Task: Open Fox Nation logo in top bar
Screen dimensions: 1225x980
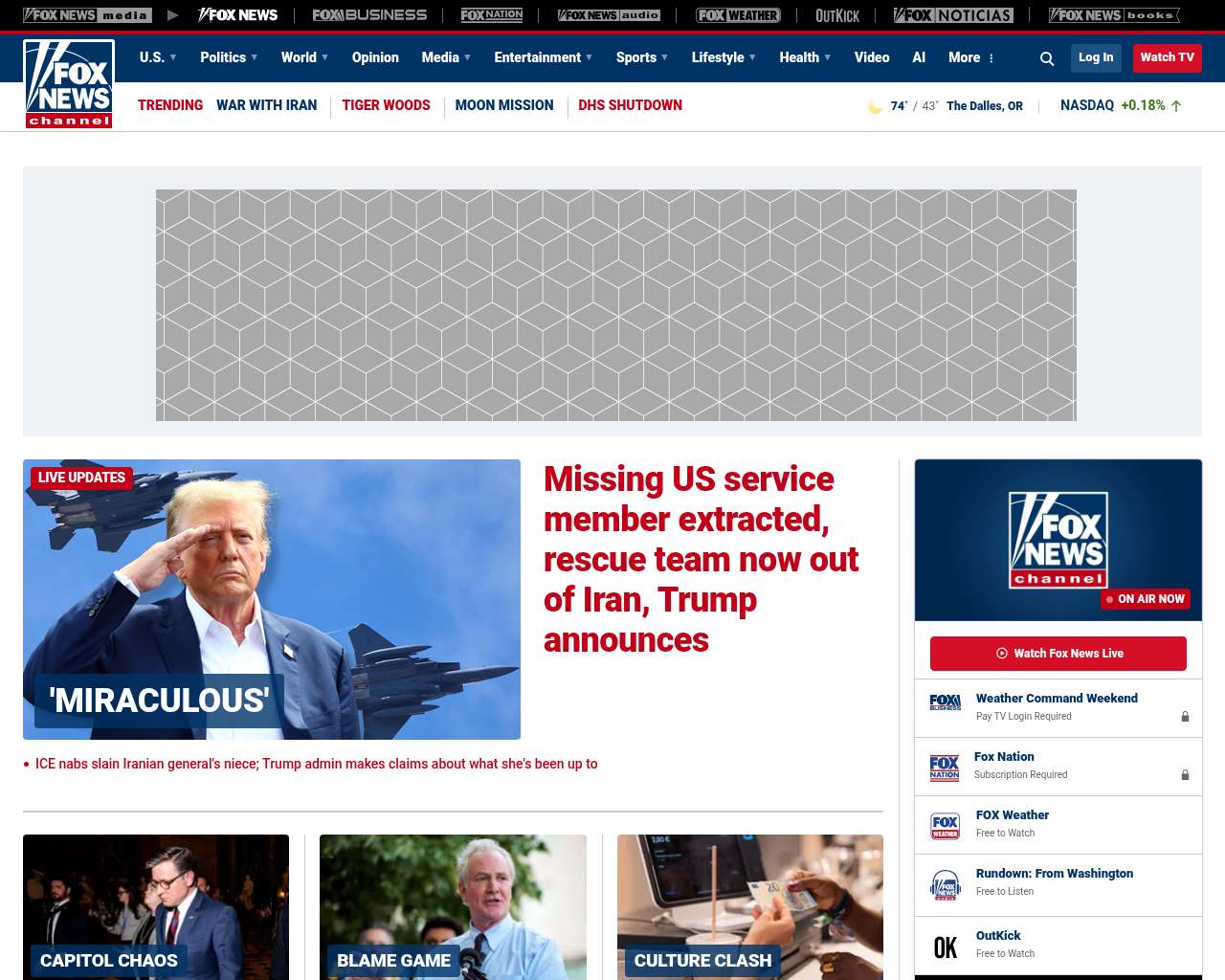Action: [x=492, y=15]
